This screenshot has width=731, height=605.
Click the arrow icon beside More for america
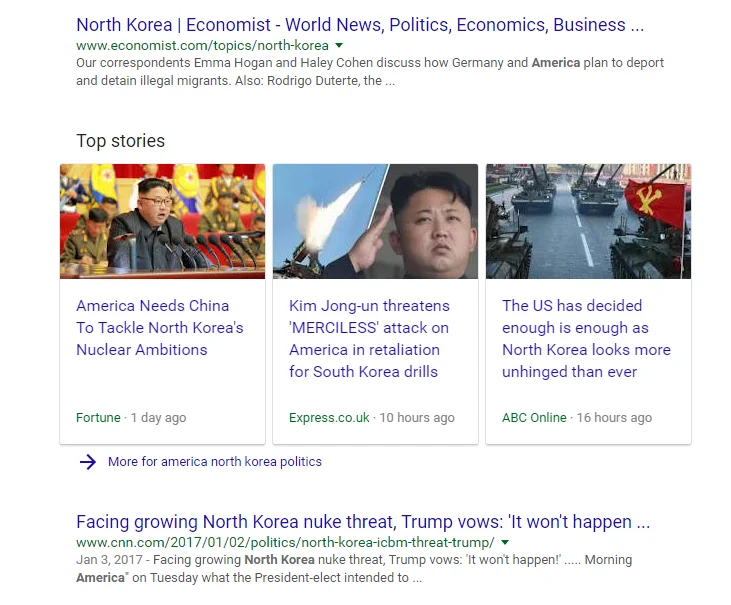88,462
